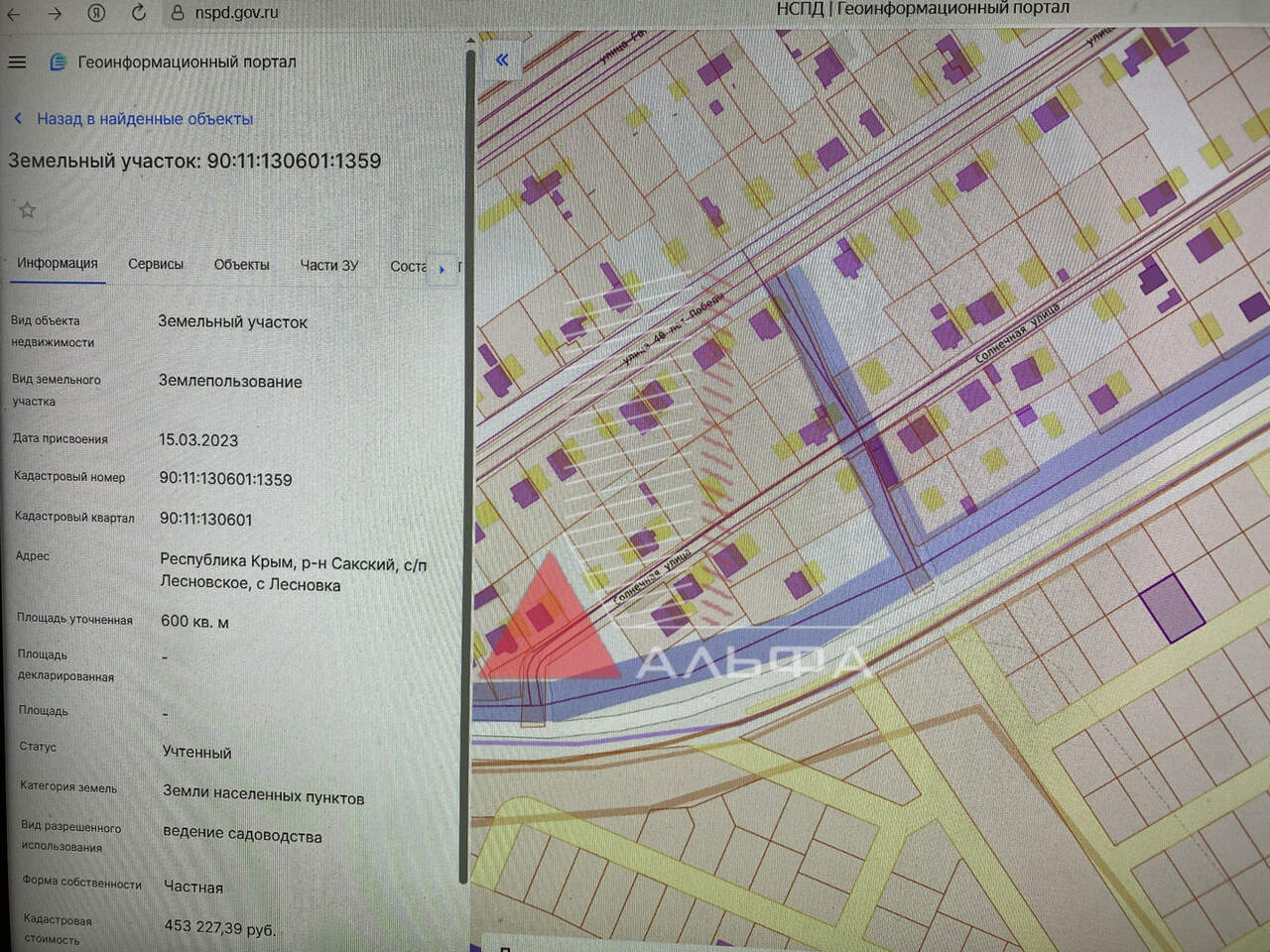Click the lock icon beside nspd.gov.ru
The width and height of the screenshot is (1270, 952).
coord(178,12)
